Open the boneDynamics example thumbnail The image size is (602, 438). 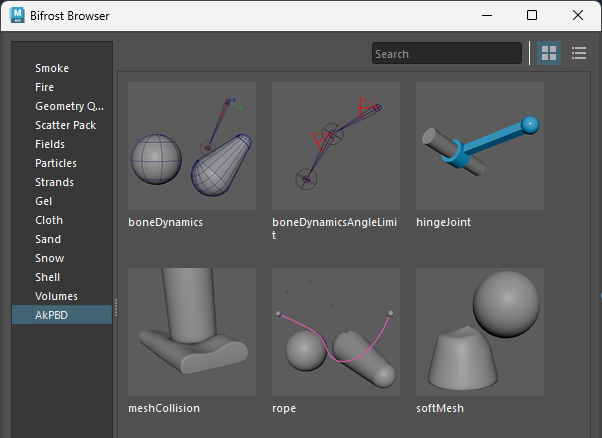[x=192, y=146]
